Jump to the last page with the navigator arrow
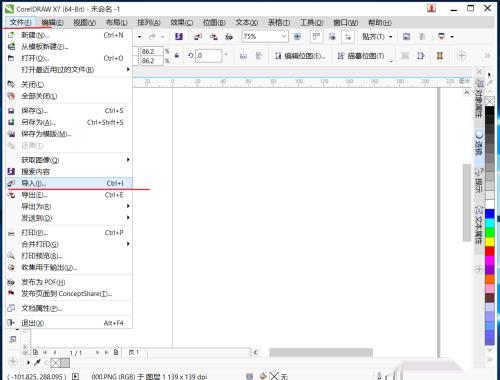This screenshot has height=380, width=500. click(x=106, y=352)
